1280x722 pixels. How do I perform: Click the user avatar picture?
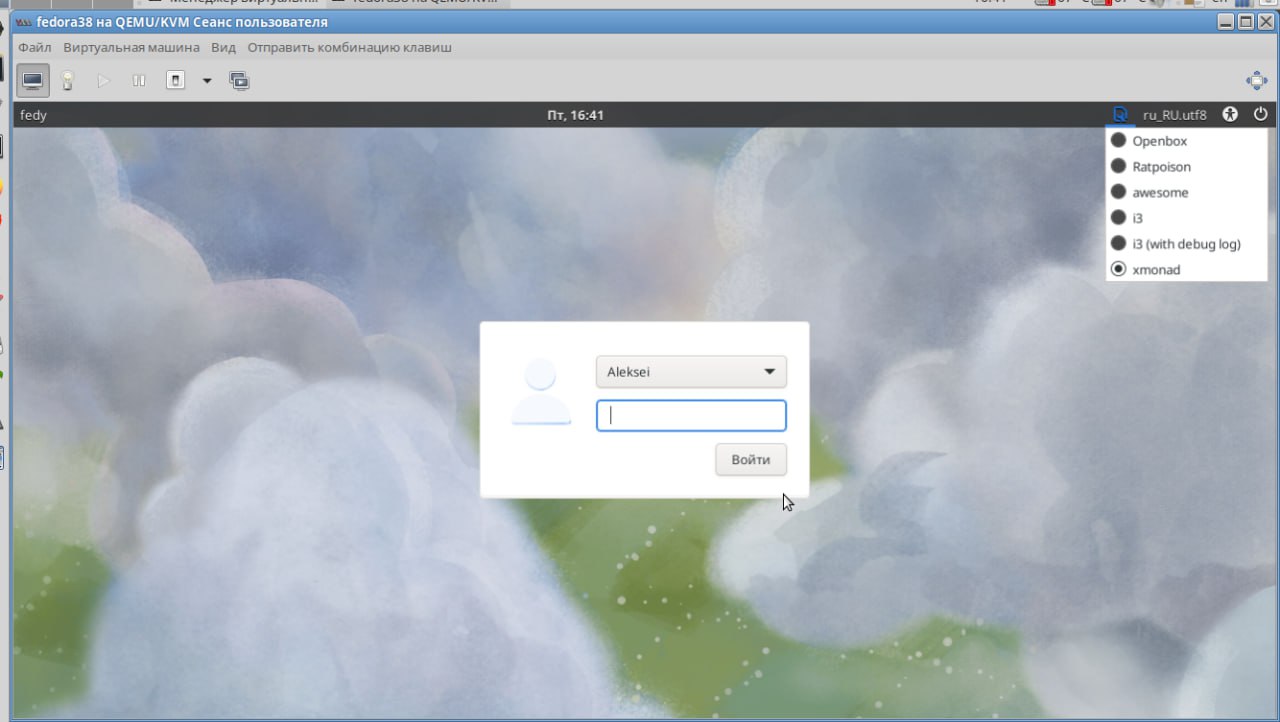(541, 392)
